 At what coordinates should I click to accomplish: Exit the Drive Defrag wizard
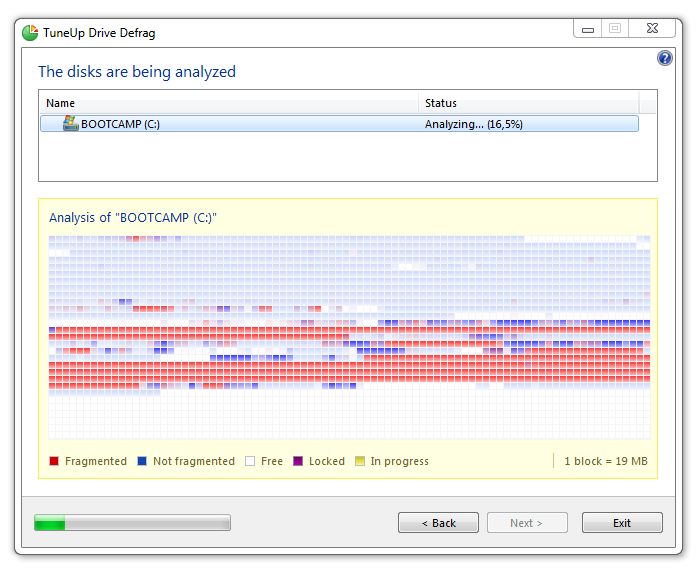[x=622, y=523]
